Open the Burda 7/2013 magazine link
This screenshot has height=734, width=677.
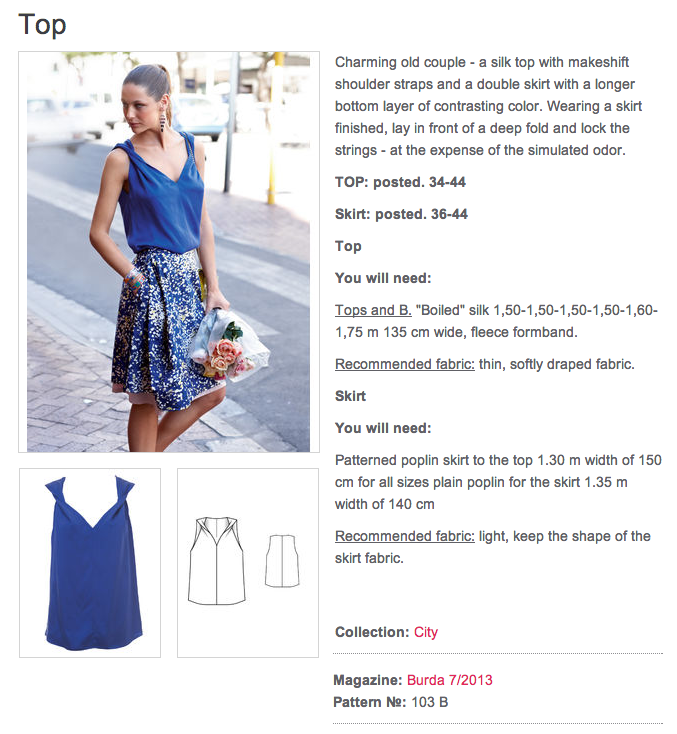449,680
